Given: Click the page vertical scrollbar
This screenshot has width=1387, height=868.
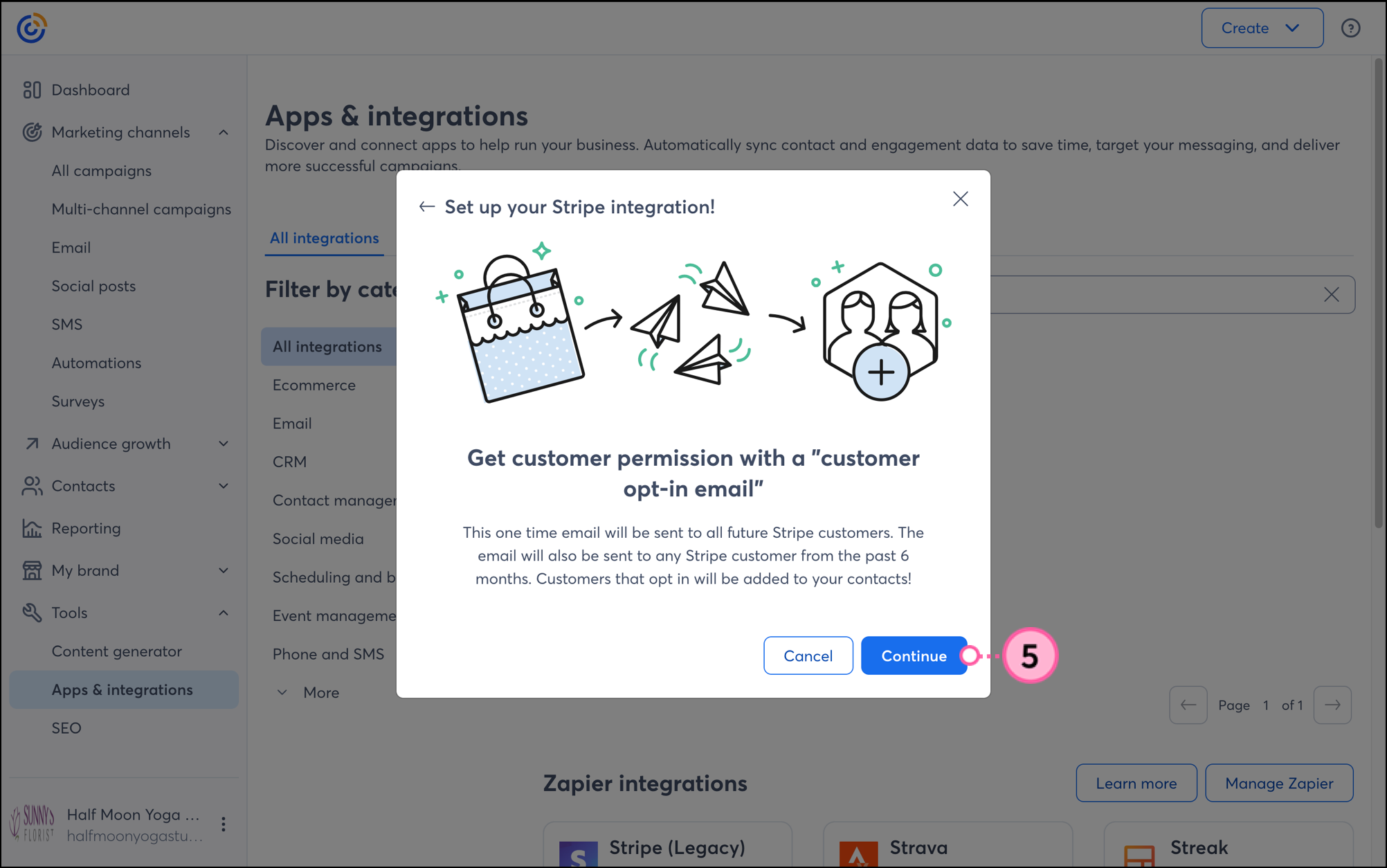Looking at the screenshot, I should pos(1379,293).
